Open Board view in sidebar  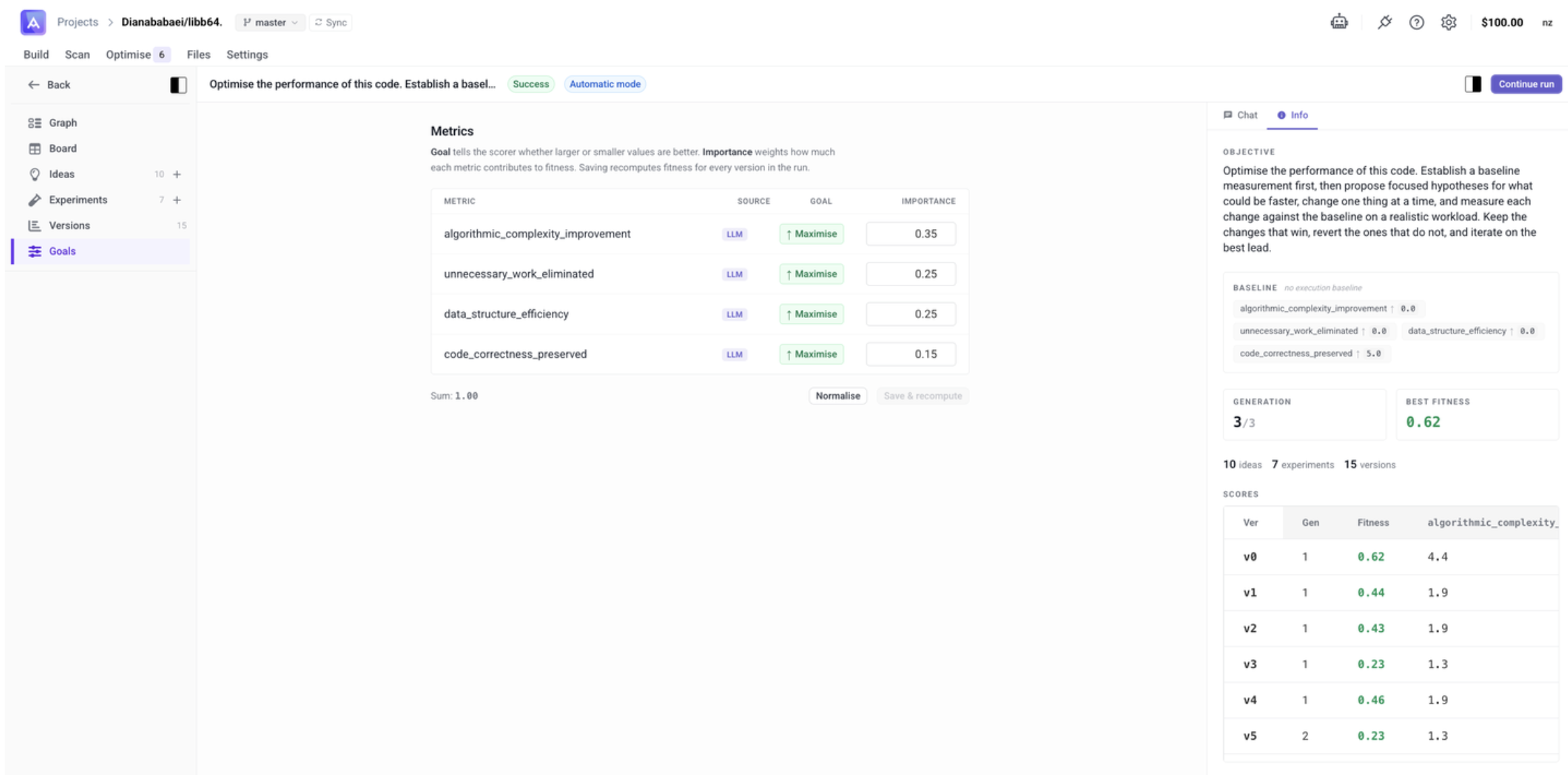[x=101, y=149]
